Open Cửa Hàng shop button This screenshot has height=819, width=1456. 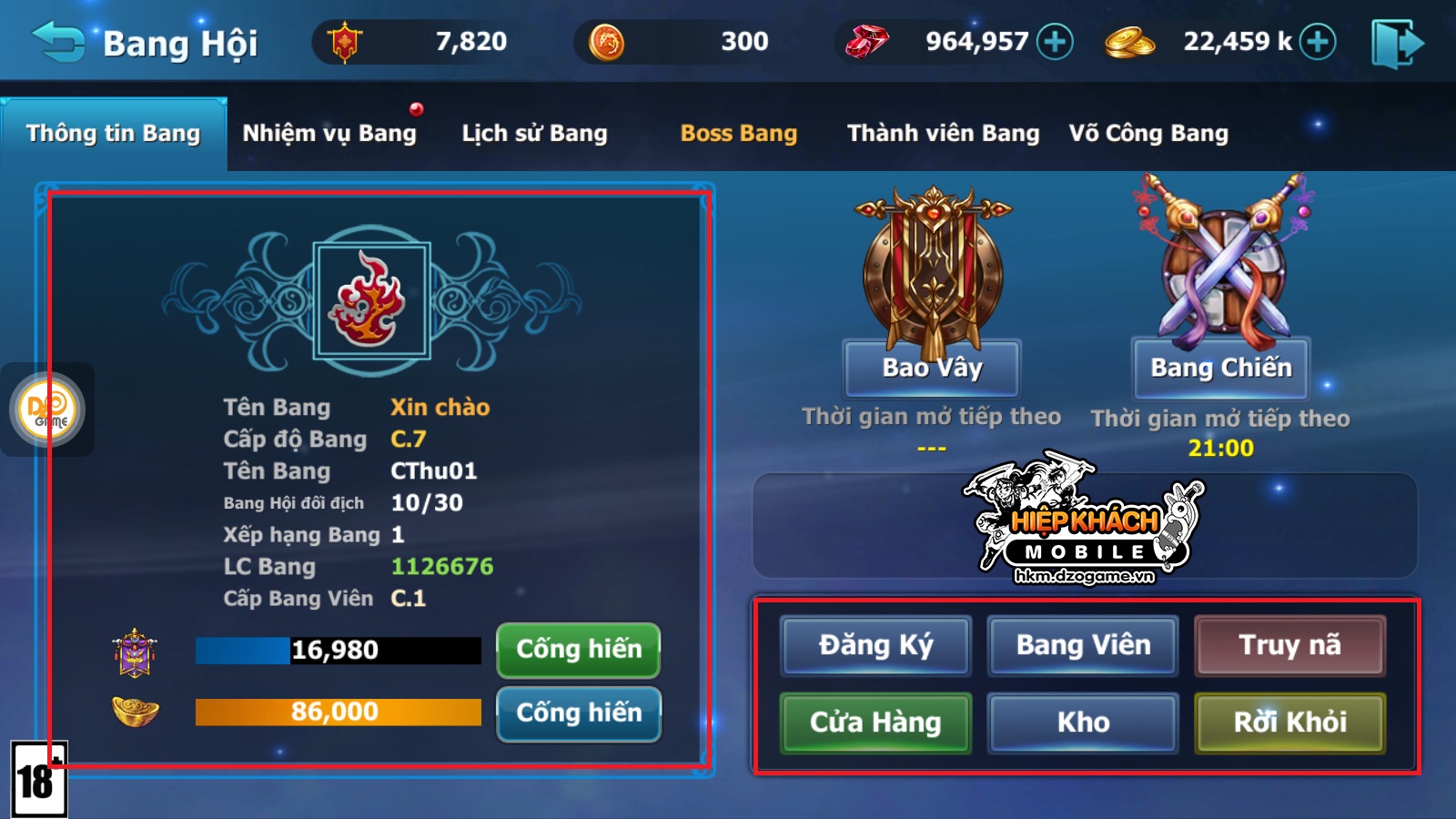[x=875, y=723]
